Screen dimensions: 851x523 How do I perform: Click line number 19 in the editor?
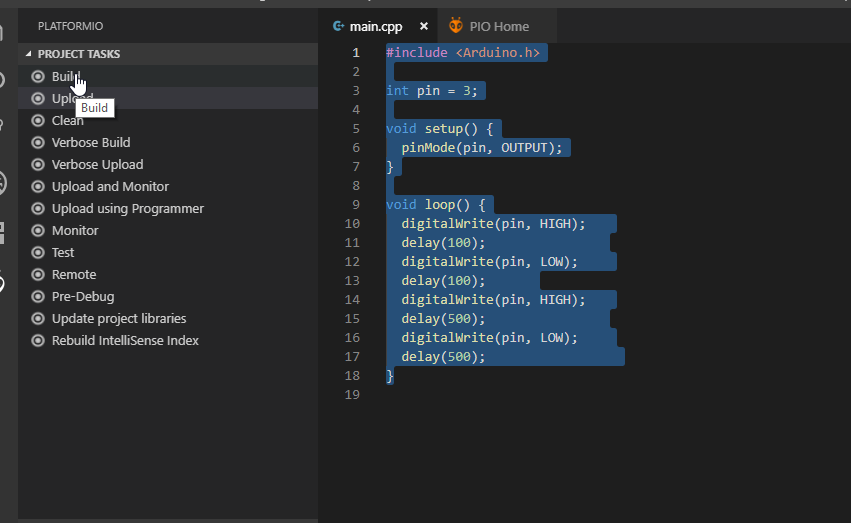pyautogui.click(x=353, y=395)
